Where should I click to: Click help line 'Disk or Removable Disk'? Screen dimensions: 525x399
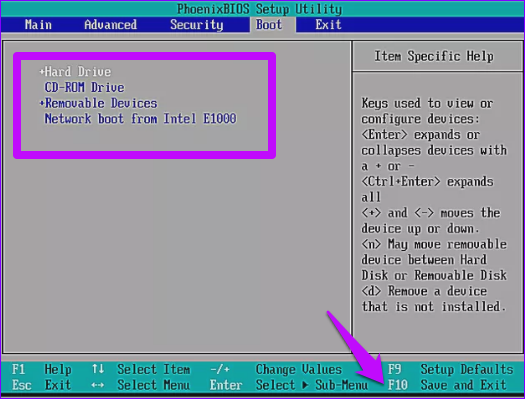click(x=434, y=275)
